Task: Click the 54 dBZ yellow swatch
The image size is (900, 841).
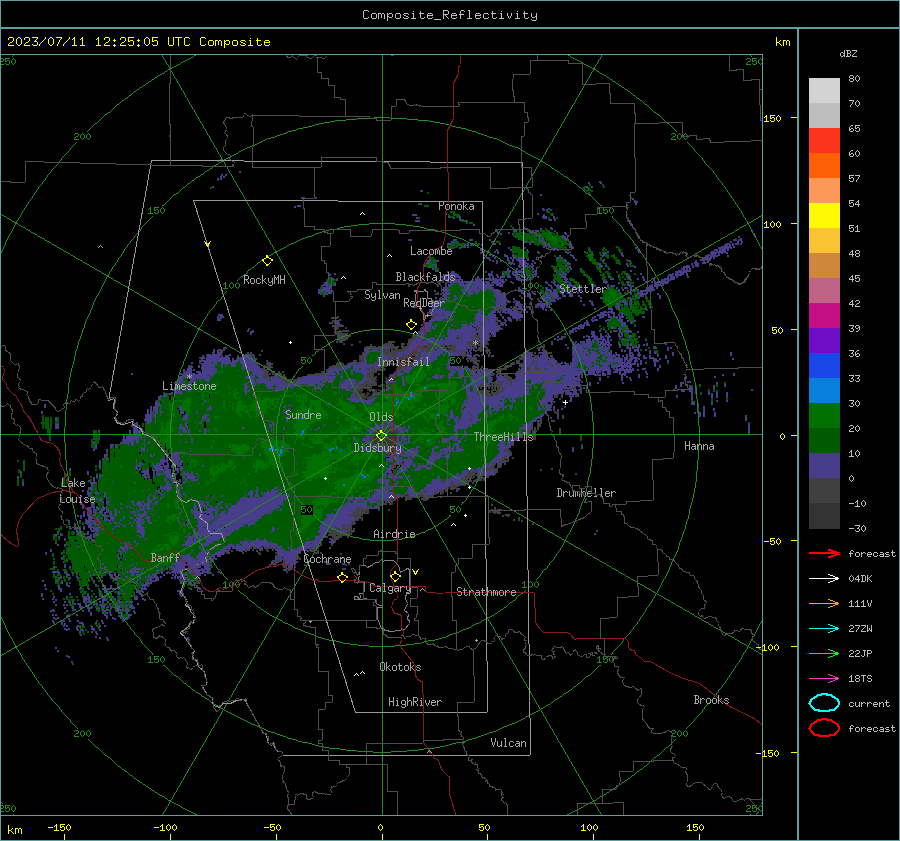Action: (824, 215)
